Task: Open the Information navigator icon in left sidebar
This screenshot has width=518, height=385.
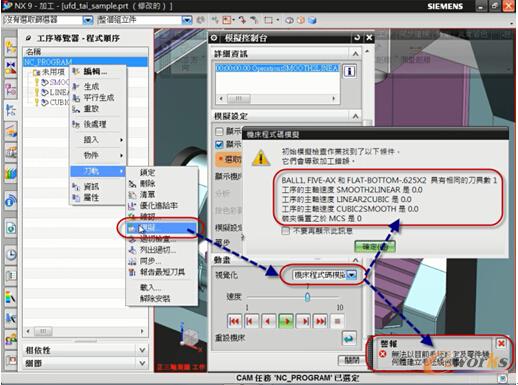Action: pos(10,201)
